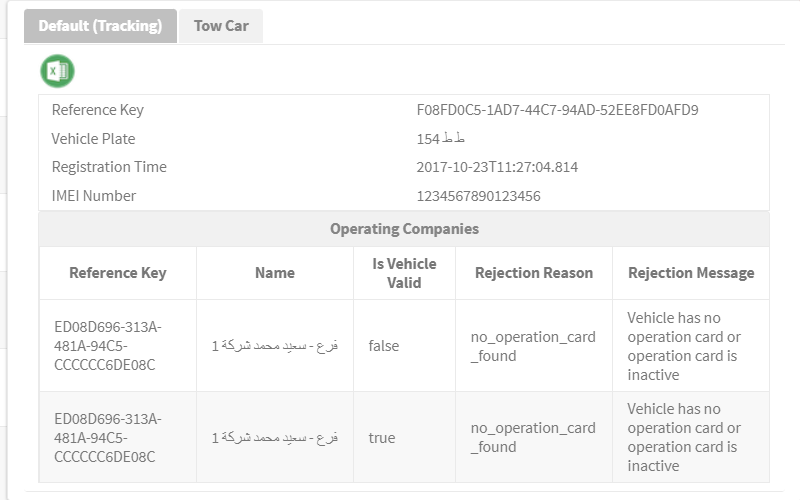Image resolution: width=800 pixels, height=500 pixels.
Task: Select the Default (Tracking) tab
Action: (101, 26)
